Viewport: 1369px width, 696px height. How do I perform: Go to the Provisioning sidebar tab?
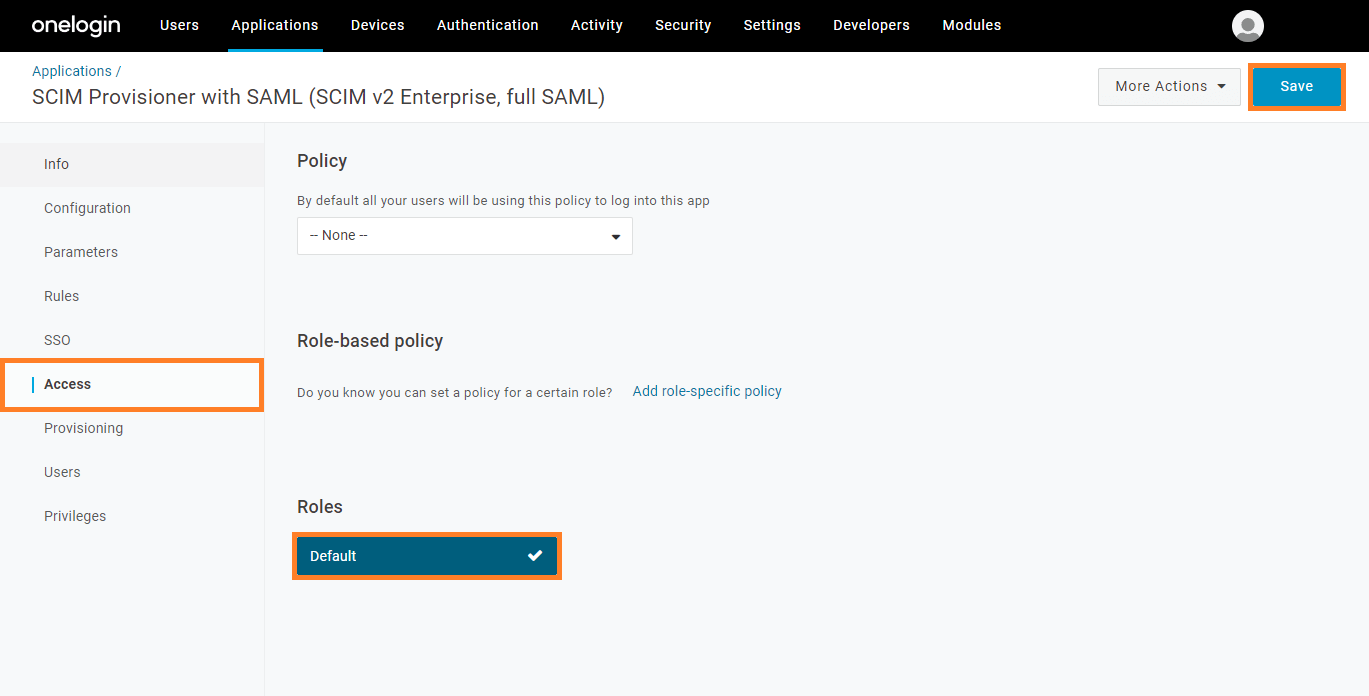(x=132, y=428)
